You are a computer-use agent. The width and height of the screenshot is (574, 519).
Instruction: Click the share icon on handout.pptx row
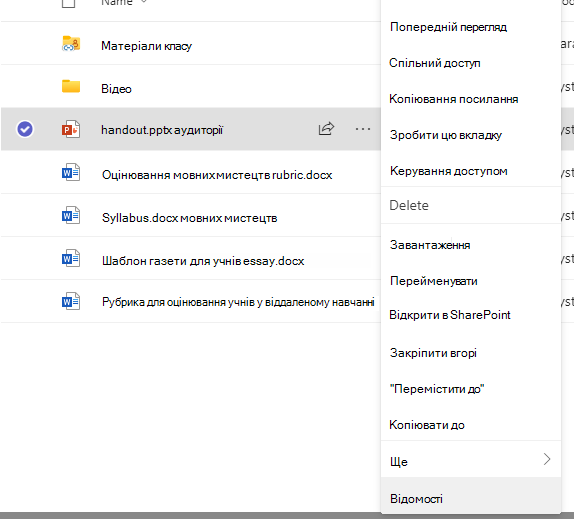[326, 128]
